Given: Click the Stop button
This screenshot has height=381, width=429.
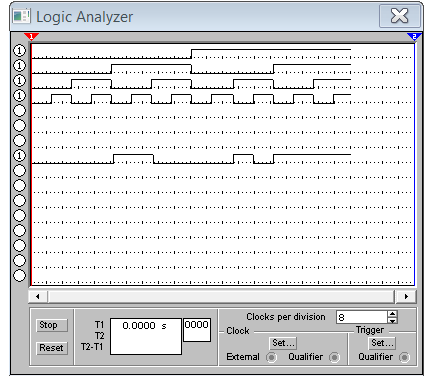Looking at the screenshot, I should tap(52, 325).
